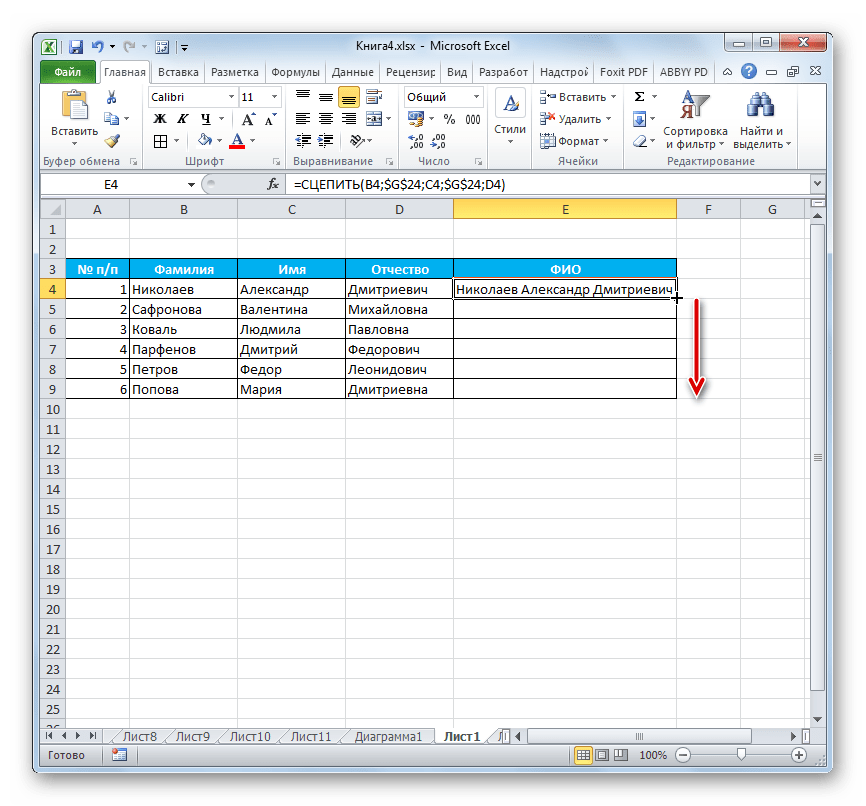This screenshot has height=806, width=866.
Task: Click the percent style icon
Action: click(x=449, y=119)
